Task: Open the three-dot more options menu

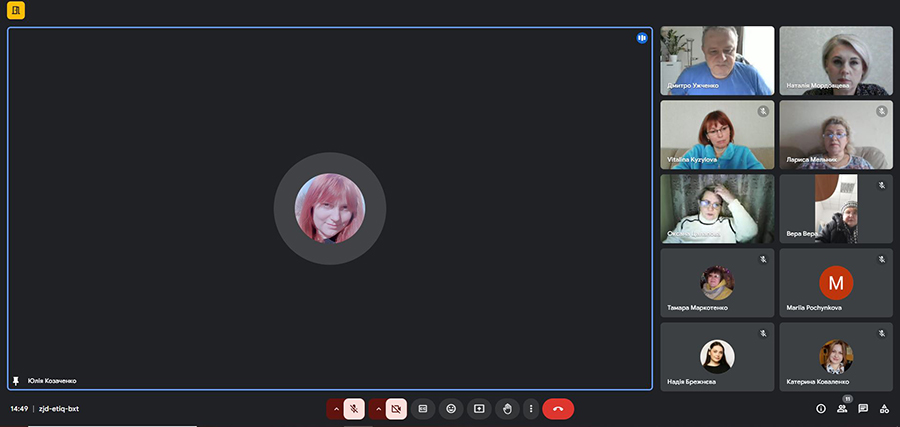Action: (x=530, y=408)
